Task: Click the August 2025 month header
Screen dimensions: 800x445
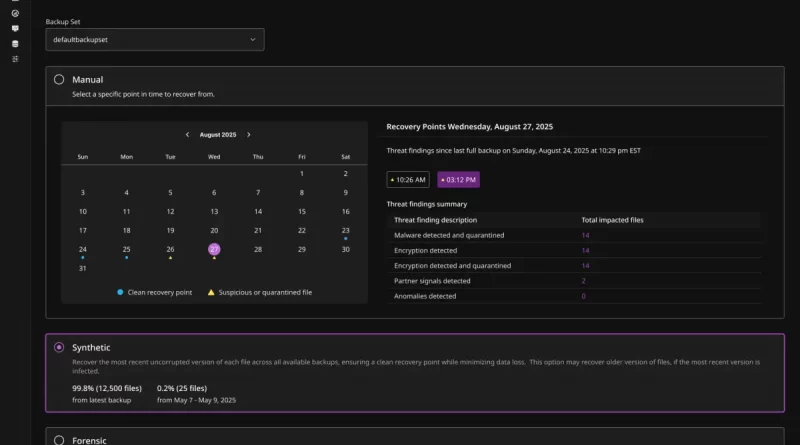Action: pos(218,135)
